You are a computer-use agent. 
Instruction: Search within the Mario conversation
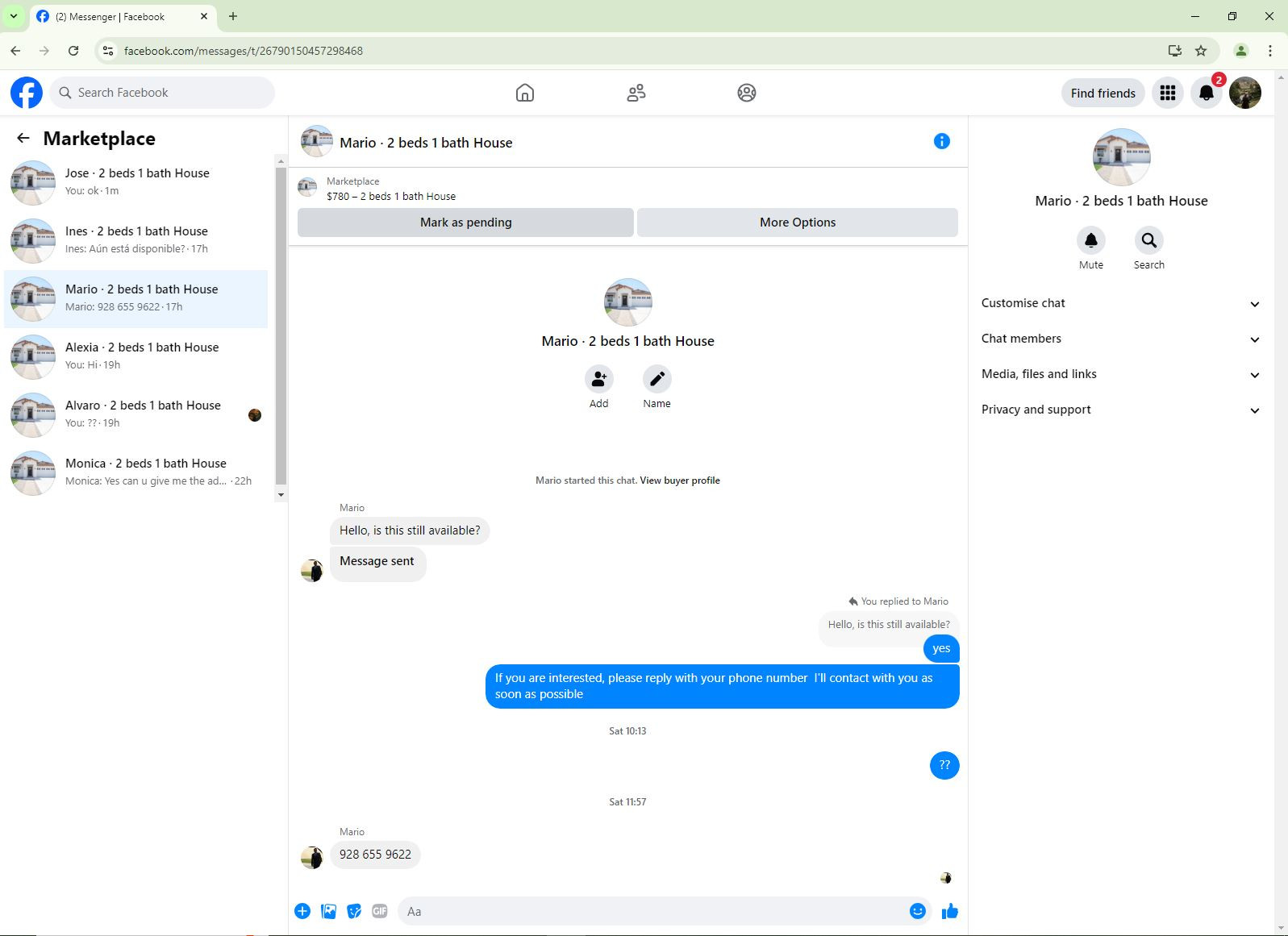[1149, 240]
